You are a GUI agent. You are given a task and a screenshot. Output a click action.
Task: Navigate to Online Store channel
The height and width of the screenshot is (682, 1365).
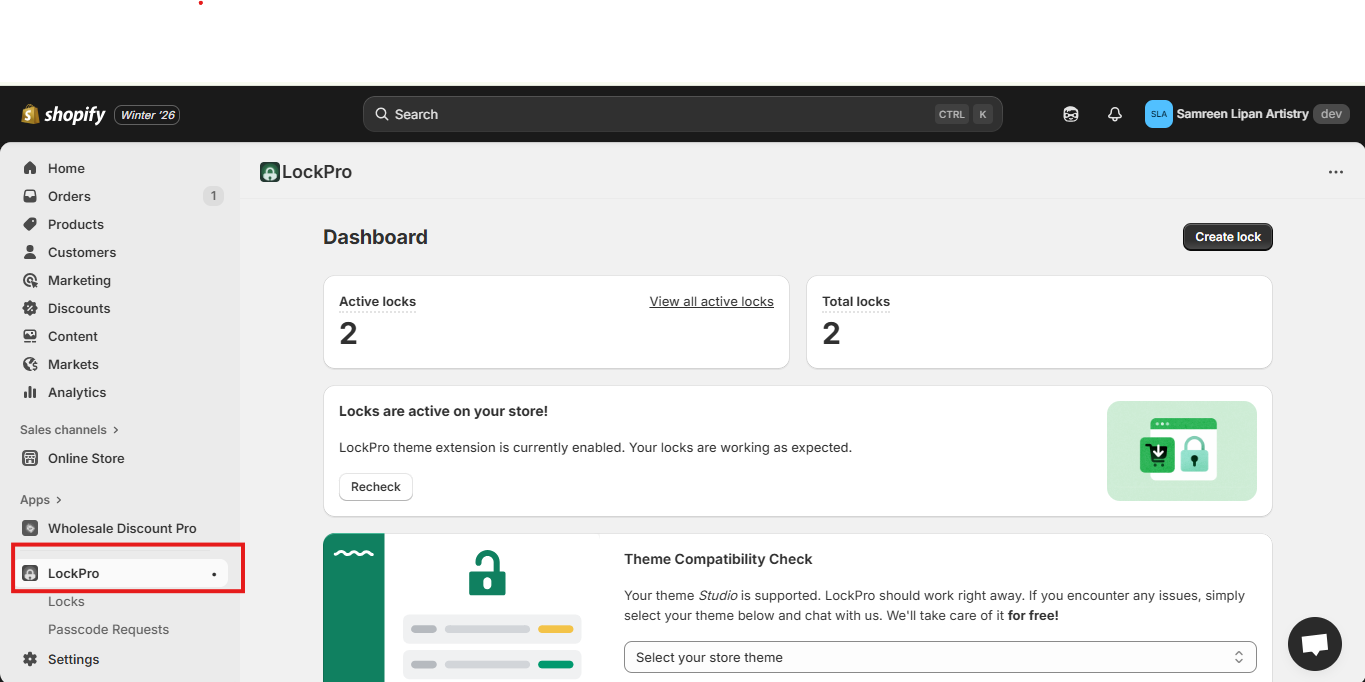(86, 458)
